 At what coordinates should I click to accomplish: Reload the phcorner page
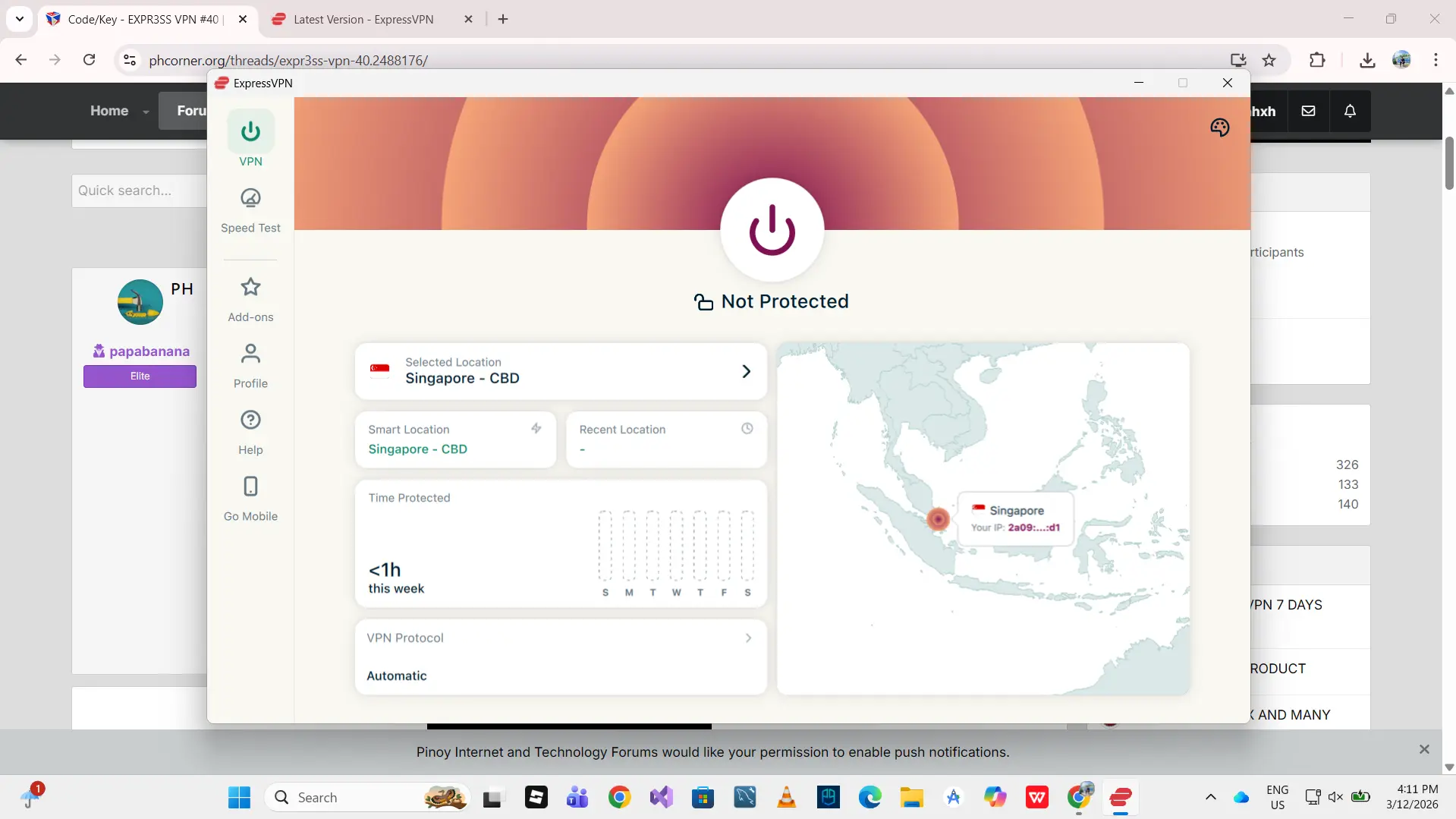pos(89,60)
